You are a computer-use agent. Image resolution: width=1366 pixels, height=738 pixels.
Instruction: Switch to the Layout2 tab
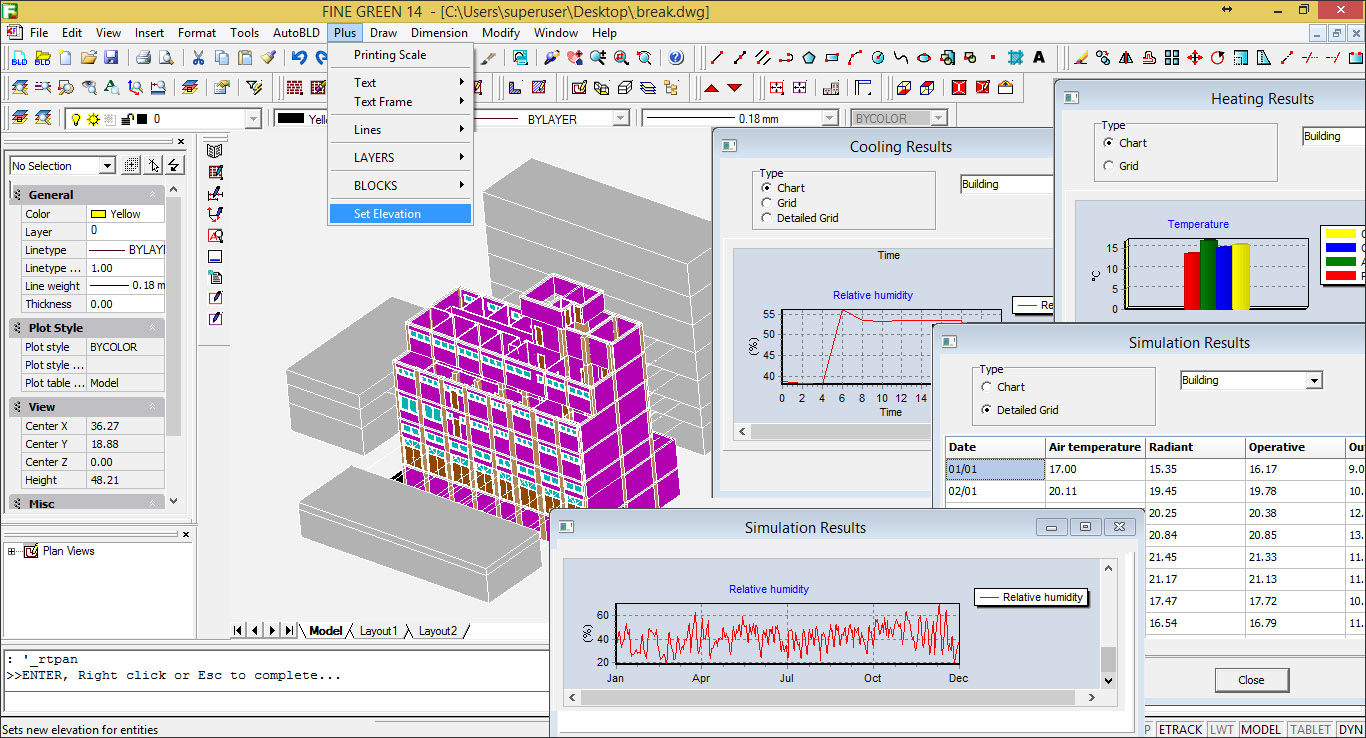coord(438,631)
